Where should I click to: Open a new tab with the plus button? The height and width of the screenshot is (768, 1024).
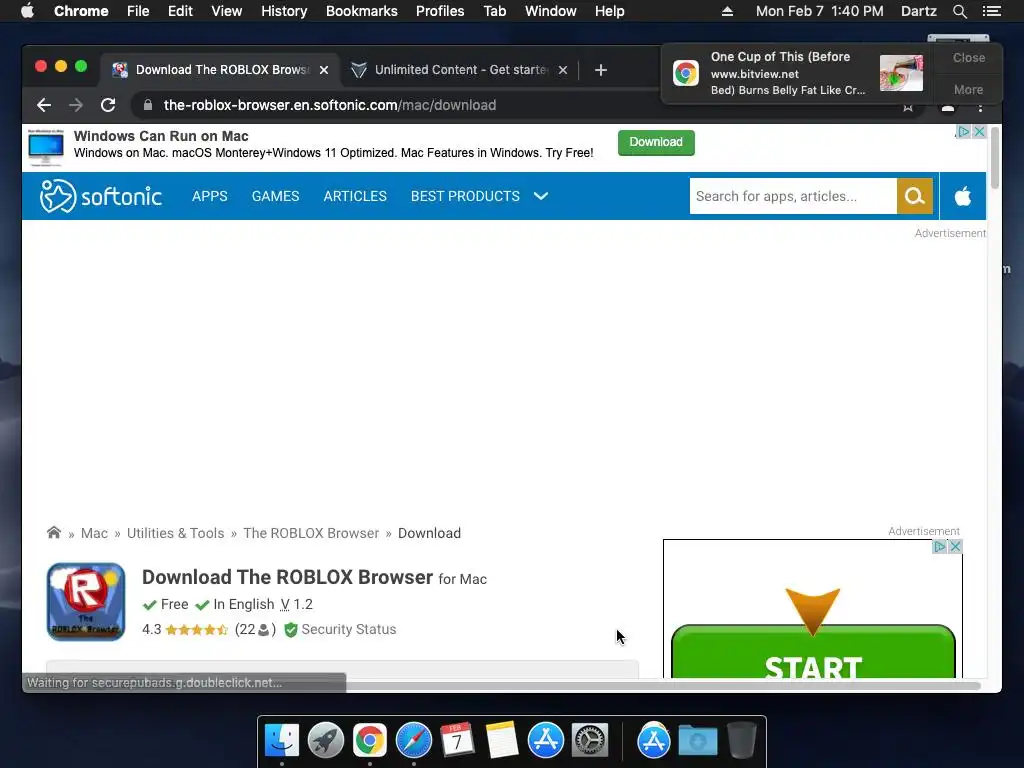601,70
